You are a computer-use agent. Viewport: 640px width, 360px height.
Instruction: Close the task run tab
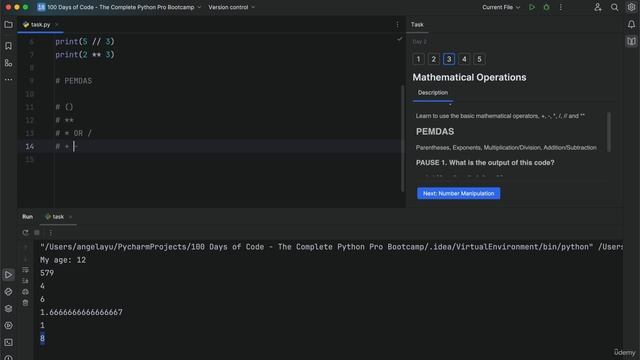point(70,217)
